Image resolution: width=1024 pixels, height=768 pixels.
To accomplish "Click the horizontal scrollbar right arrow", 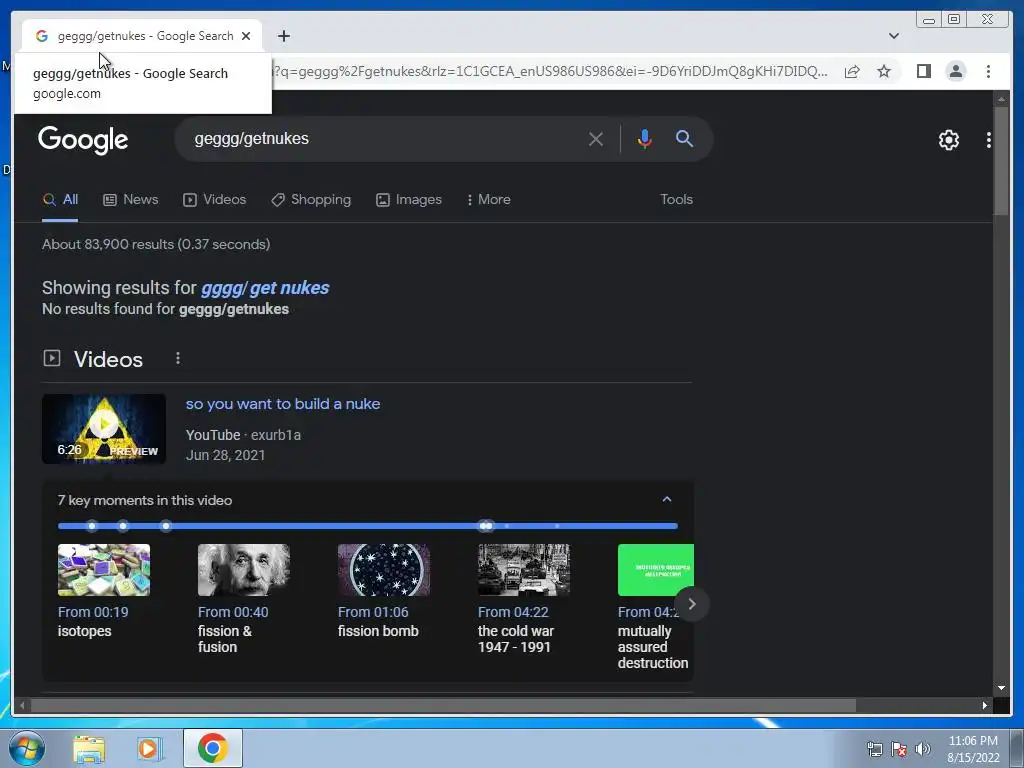I will click(x=985, y=705).
